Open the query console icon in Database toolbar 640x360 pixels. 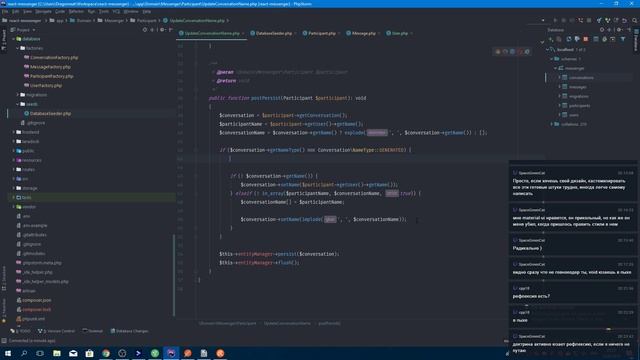point(613,39)
